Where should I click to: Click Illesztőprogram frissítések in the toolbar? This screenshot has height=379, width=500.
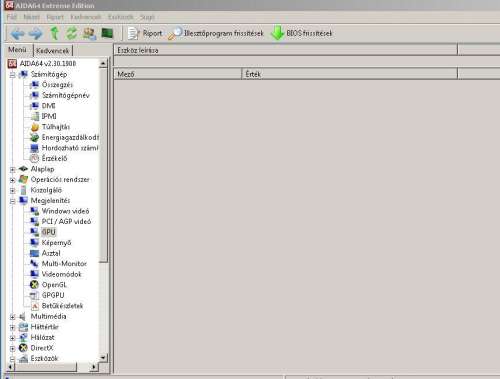(216, 33)
